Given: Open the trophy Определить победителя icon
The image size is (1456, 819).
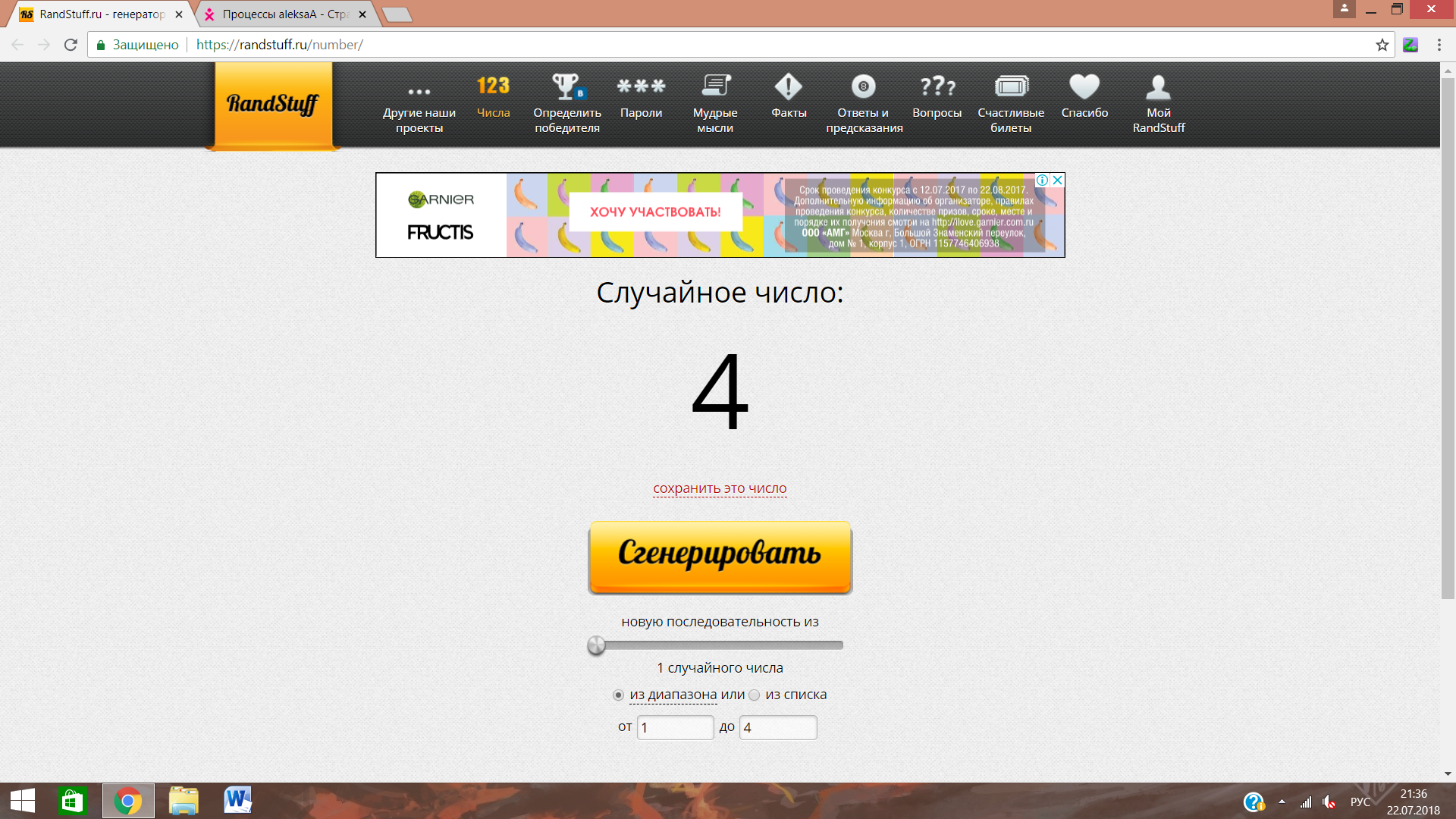Looking at the screenshot, I should [566, 86].
